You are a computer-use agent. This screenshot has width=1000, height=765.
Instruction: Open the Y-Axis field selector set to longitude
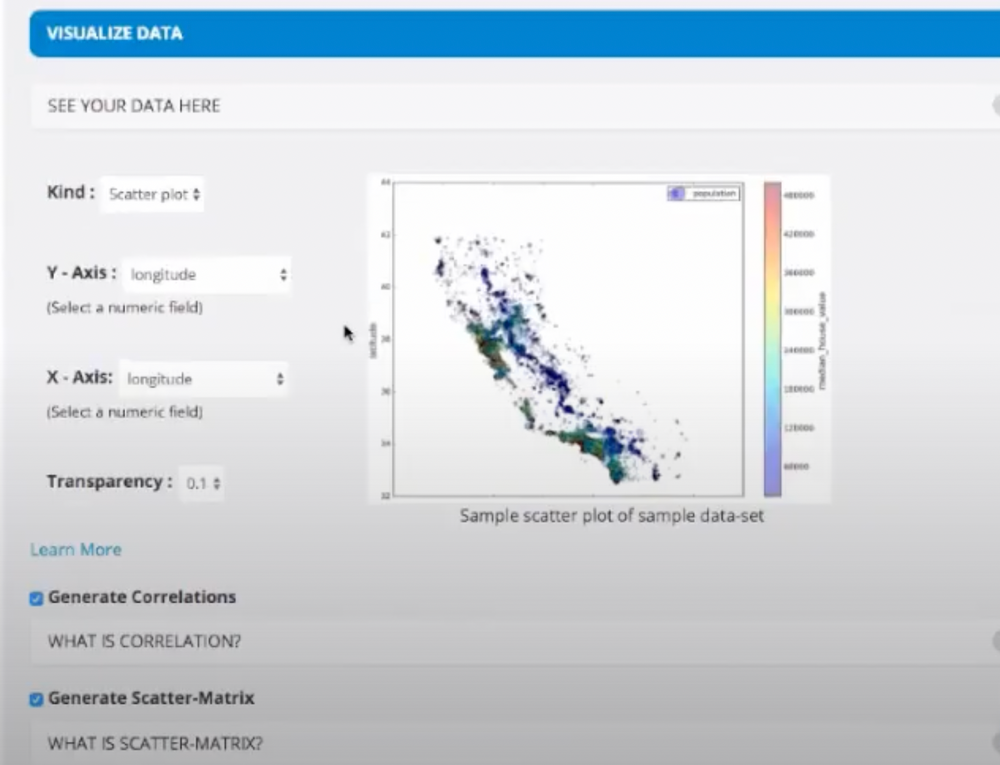[207, 274]
